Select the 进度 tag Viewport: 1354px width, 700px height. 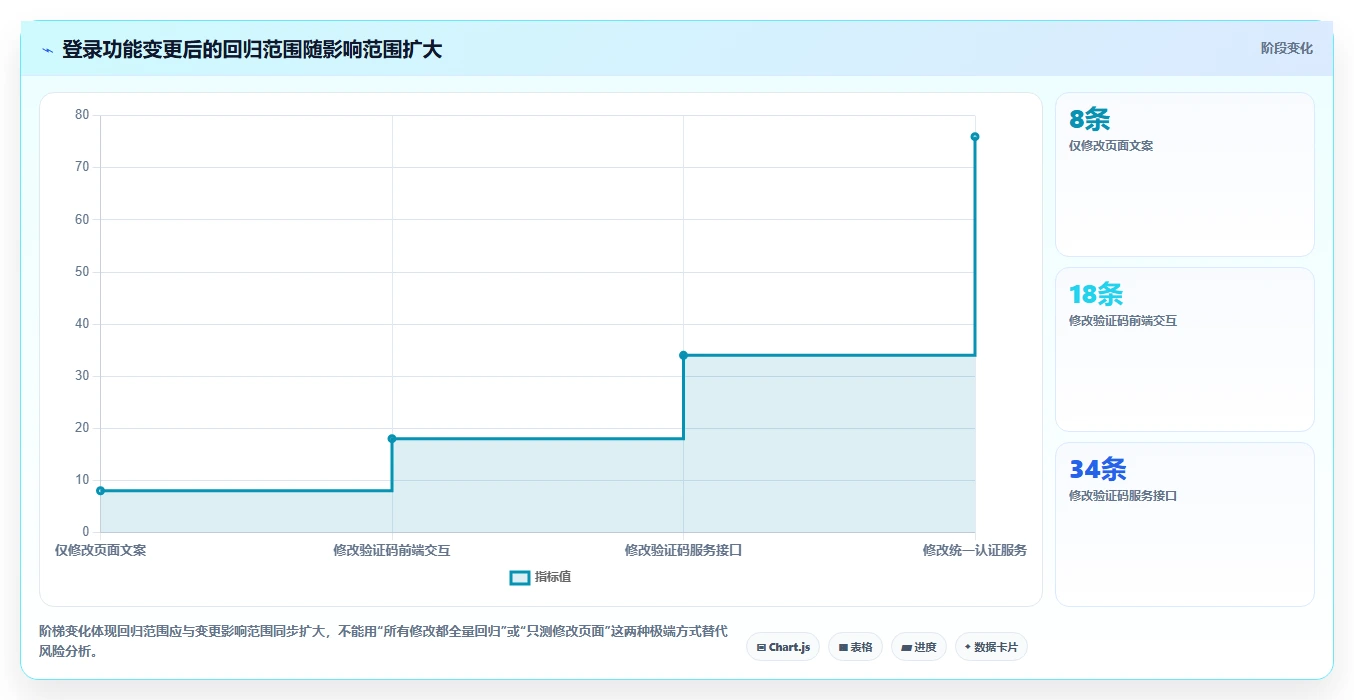coord(918,647)
